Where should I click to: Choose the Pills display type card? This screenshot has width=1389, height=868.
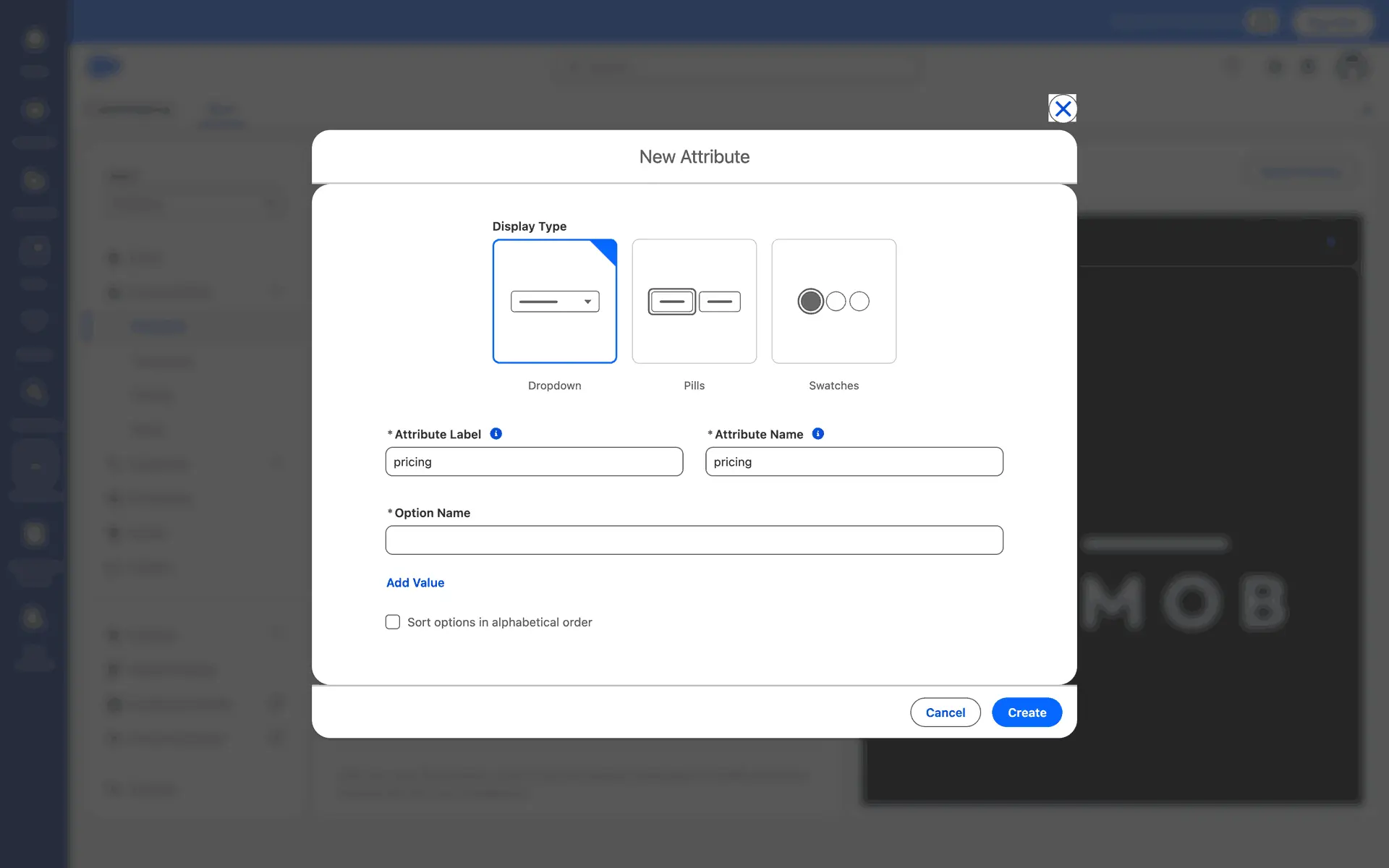click(x=694, y=301)
